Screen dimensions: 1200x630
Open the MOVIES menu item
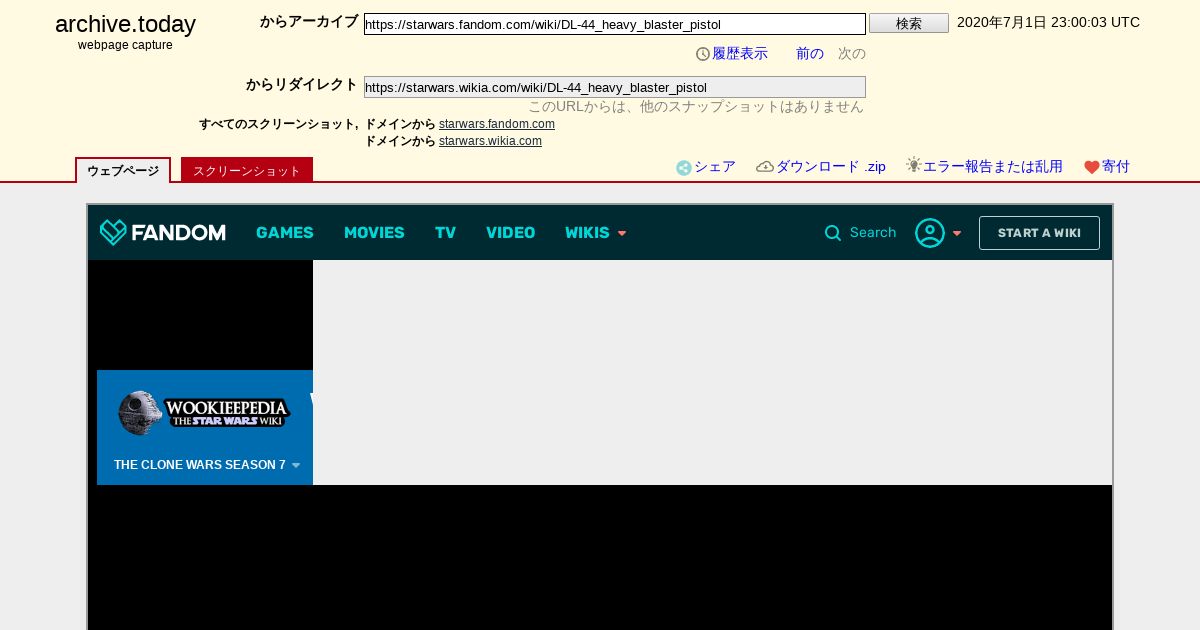(374, 233)
